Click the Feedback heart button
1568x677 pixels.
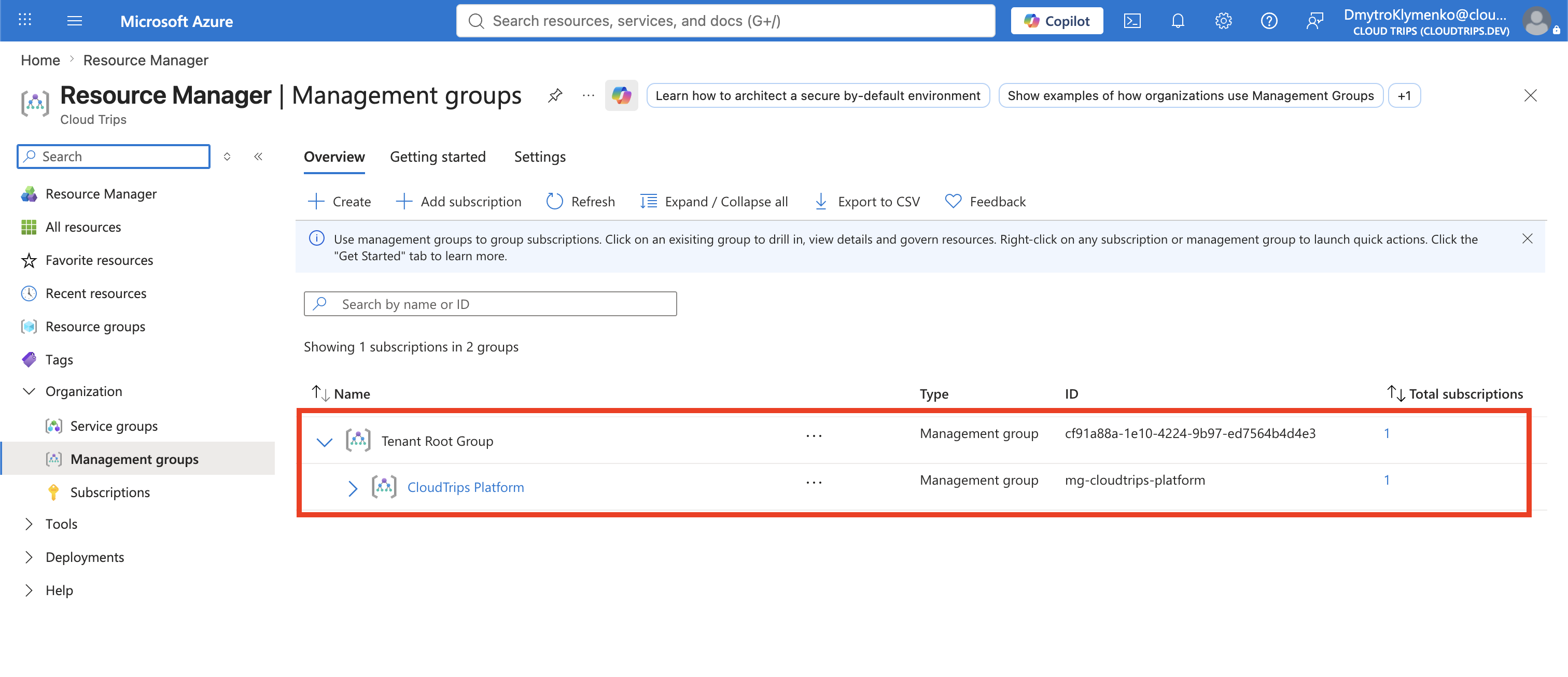[986, 201]
